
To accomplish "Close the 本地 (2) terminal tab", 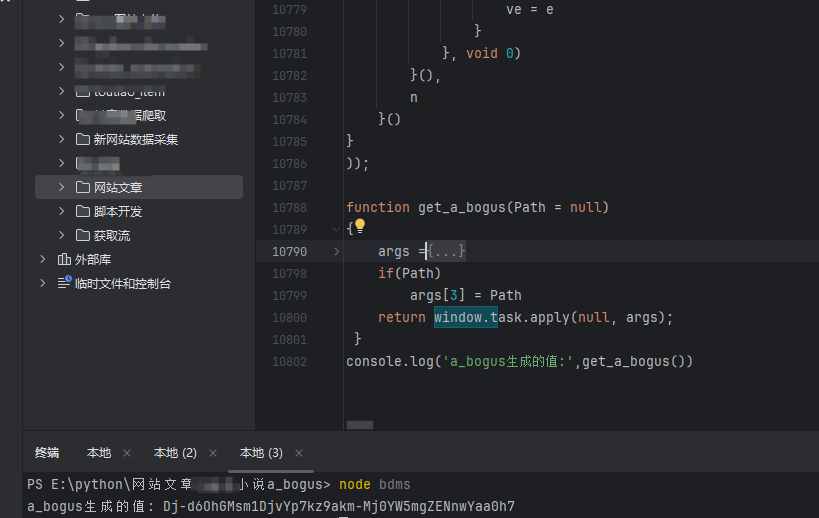I will click(x=215, y=453).
